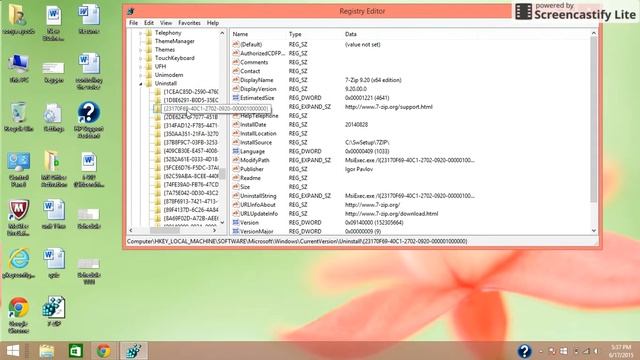Open the View menu
This screenshot has height=360, width=640.
pyautogui.click(x=166, y=23)
